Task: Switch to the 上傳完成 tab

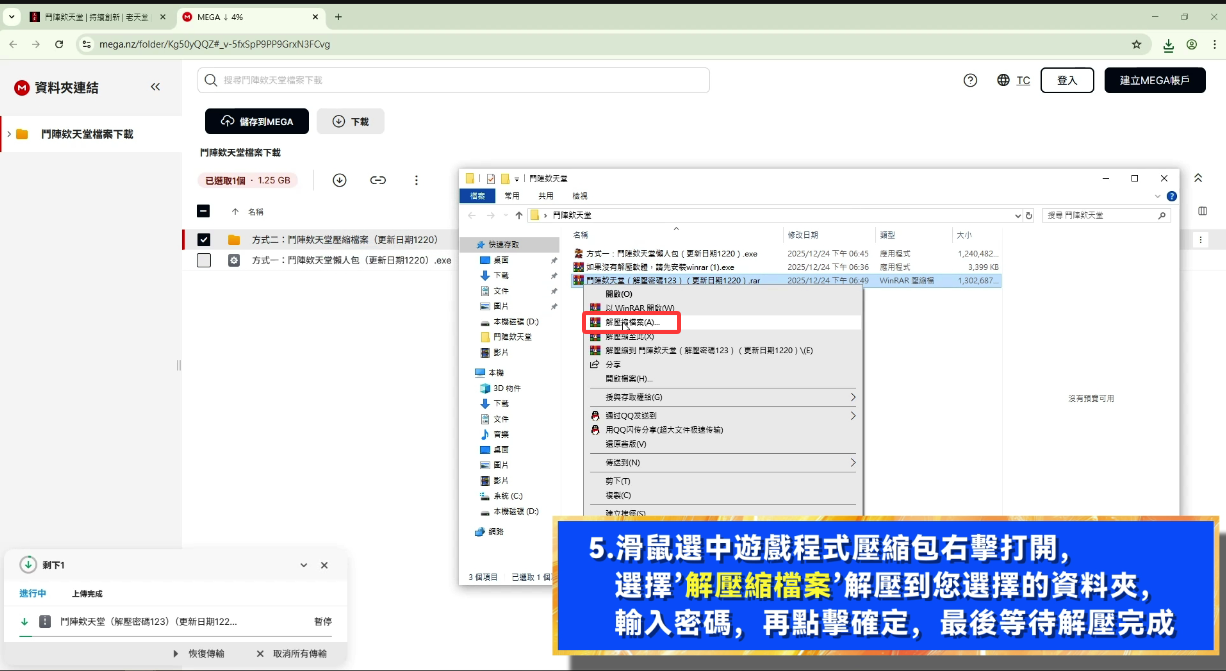Action: [x=87, y=593]
